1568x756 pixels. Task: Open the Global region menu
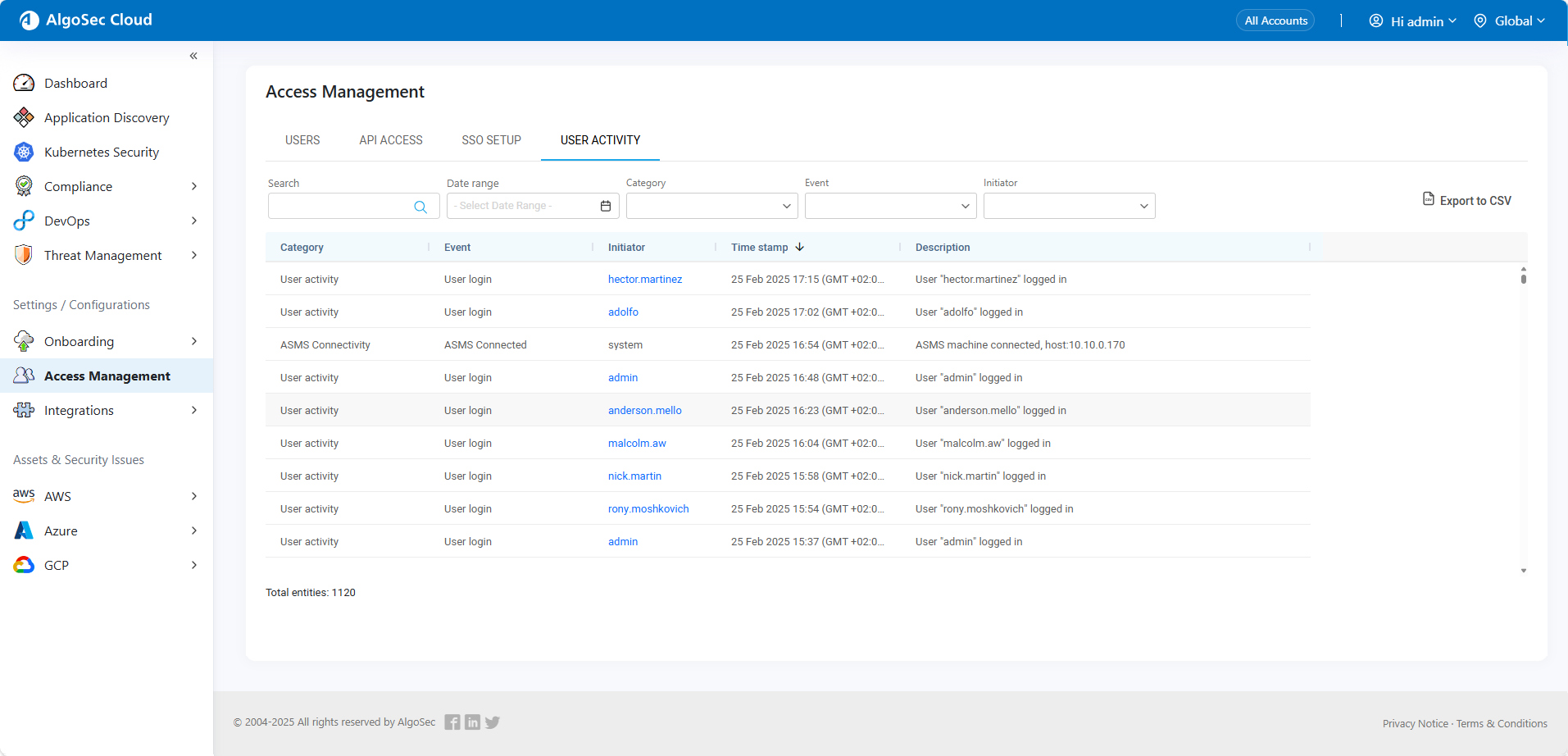tap(1510, 20)
